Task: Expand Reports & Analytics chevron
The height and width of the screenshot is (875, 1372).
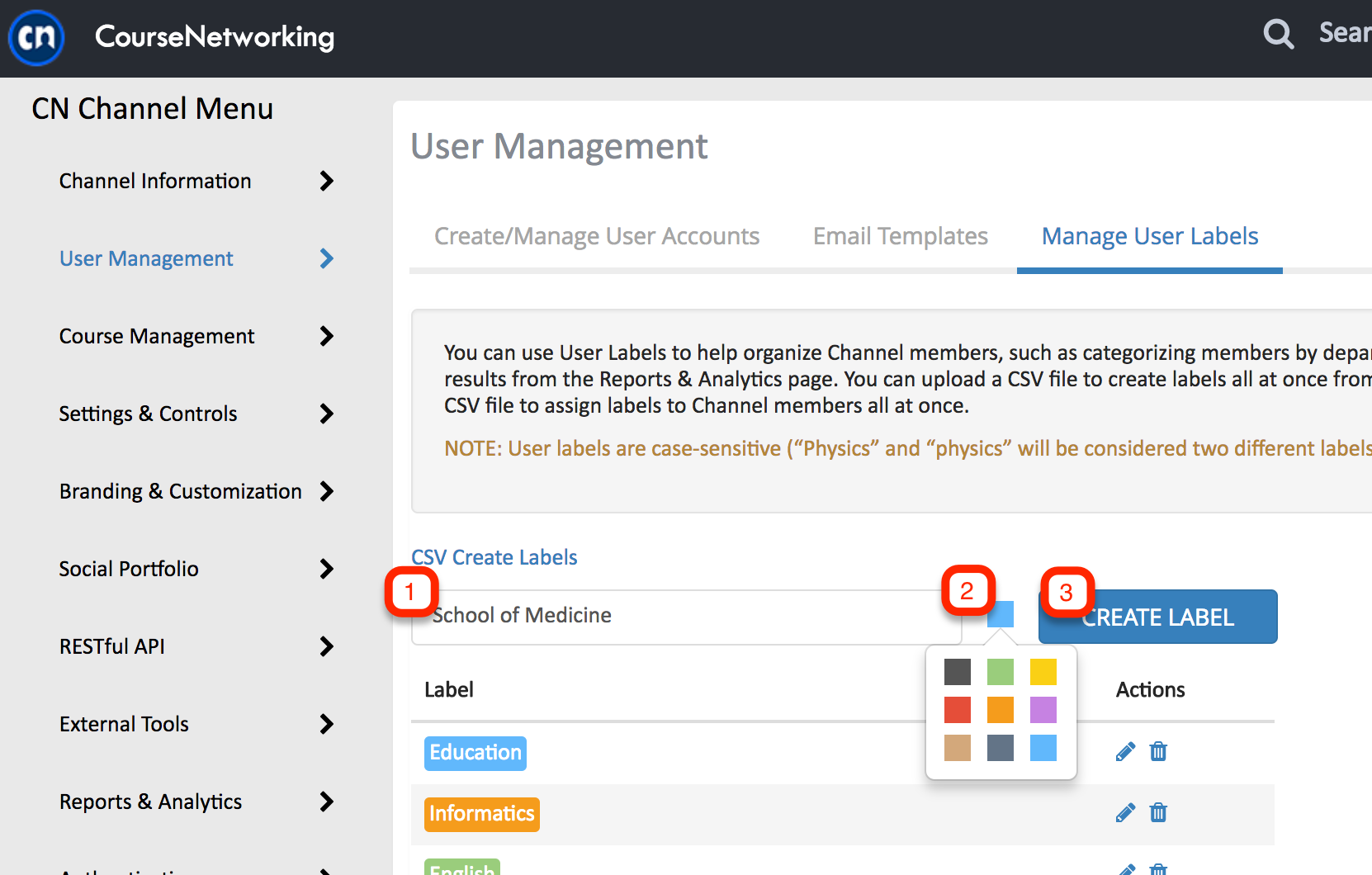Action: 327,802
